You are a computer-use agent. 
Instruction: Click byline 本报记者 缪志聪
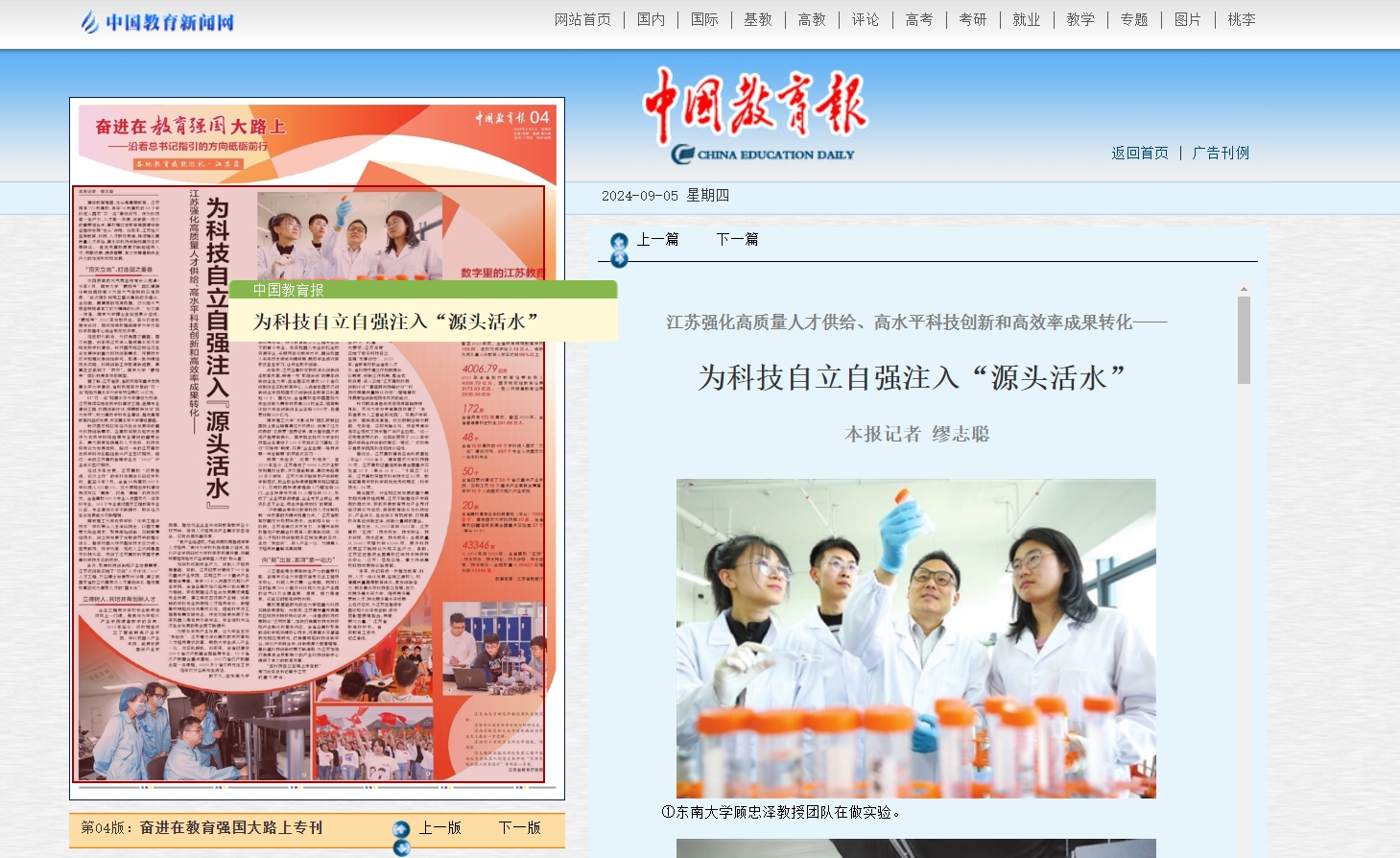click(916, 434)
